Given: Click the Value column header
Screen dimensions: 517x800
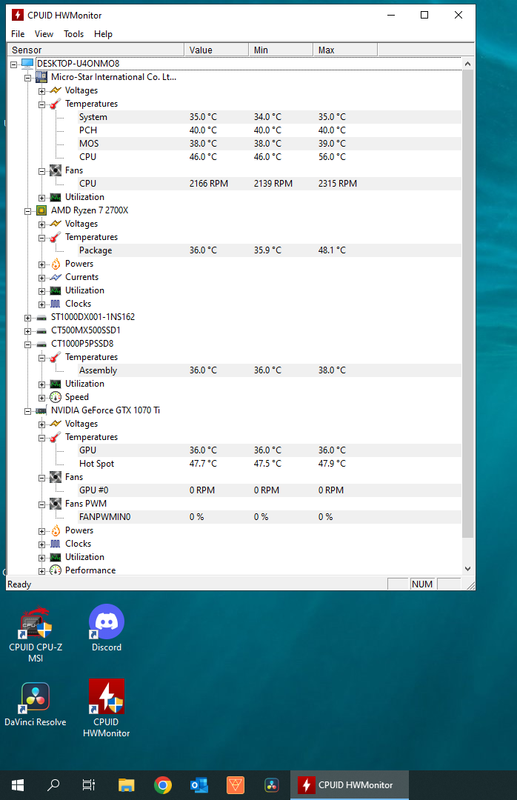Looking at the screenshot, I should tap(216, 50).
